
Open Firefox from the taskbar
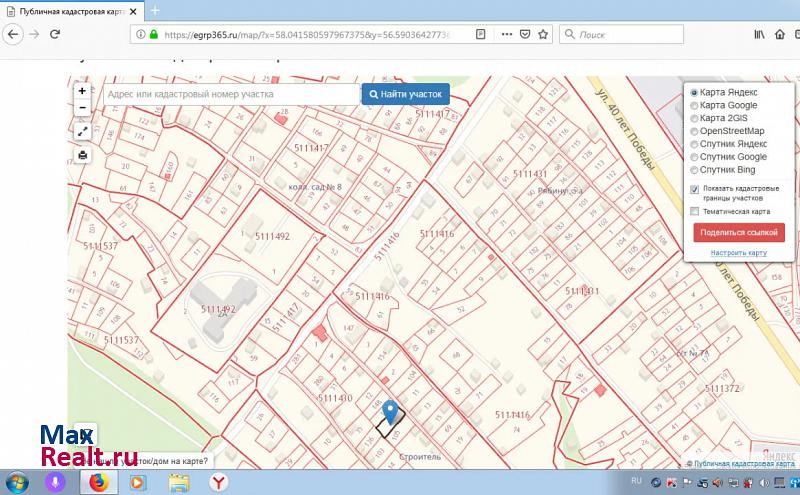98,482
